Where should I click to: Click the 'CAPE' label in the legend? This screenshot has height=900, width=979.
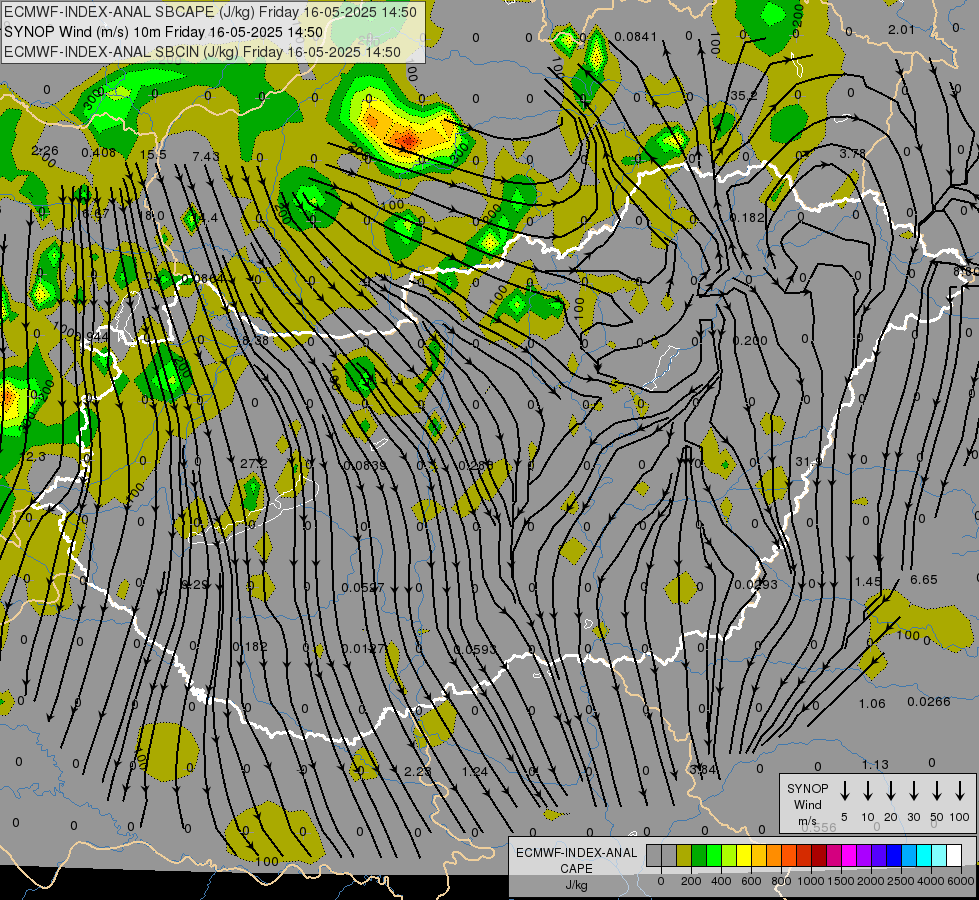(x=576, y=869)
